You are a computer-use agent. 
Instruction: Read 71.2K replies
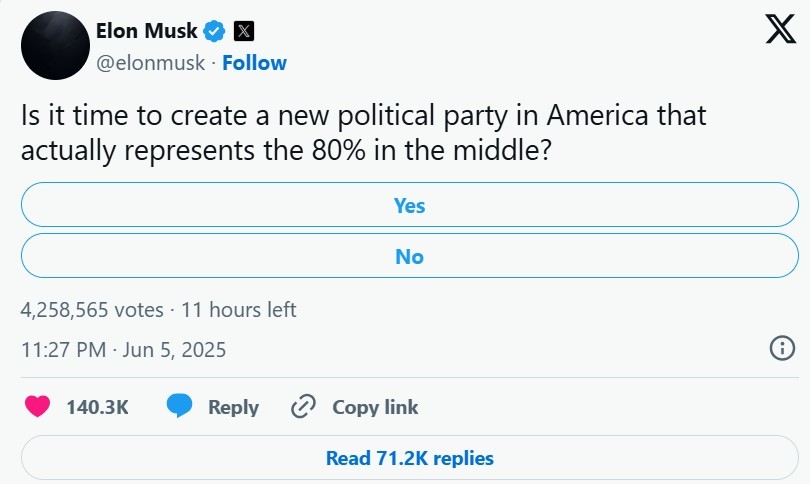pyautogui.click(x=410, y=458)
